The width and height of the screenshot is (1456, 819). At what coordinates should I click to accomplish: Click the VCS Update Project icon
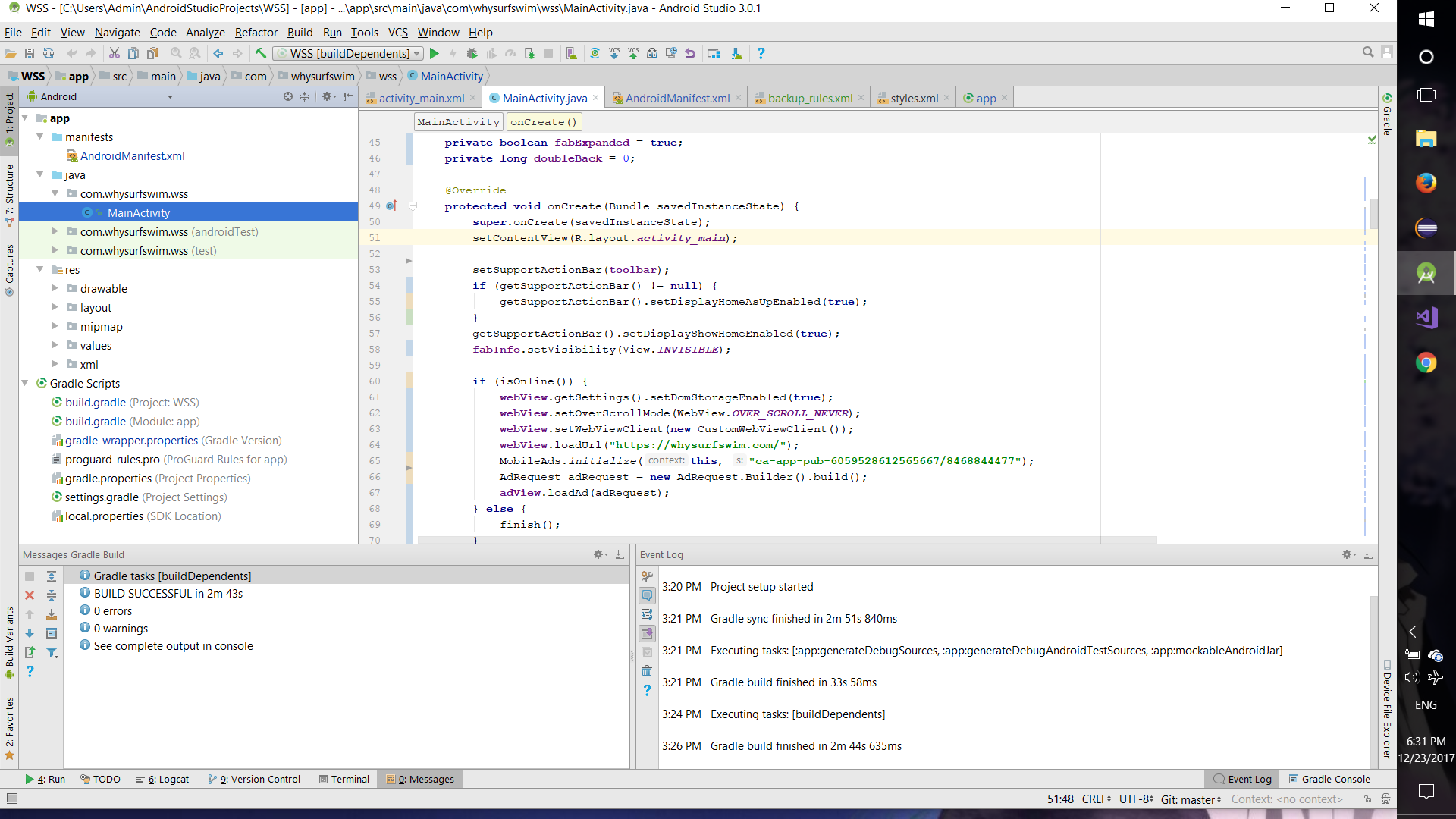(614, 54)
